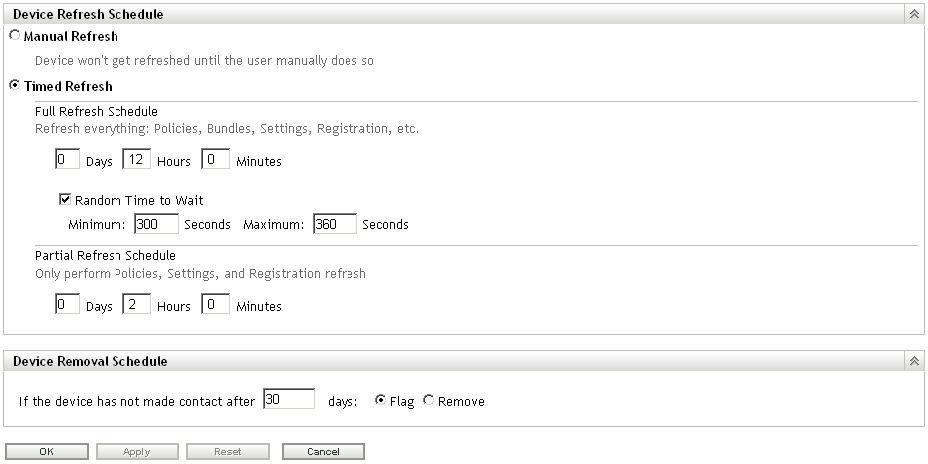This screenshot has height=464, width=928.
Task: Click 'If the device has not made contact after'
Action: tap(137, 401)
